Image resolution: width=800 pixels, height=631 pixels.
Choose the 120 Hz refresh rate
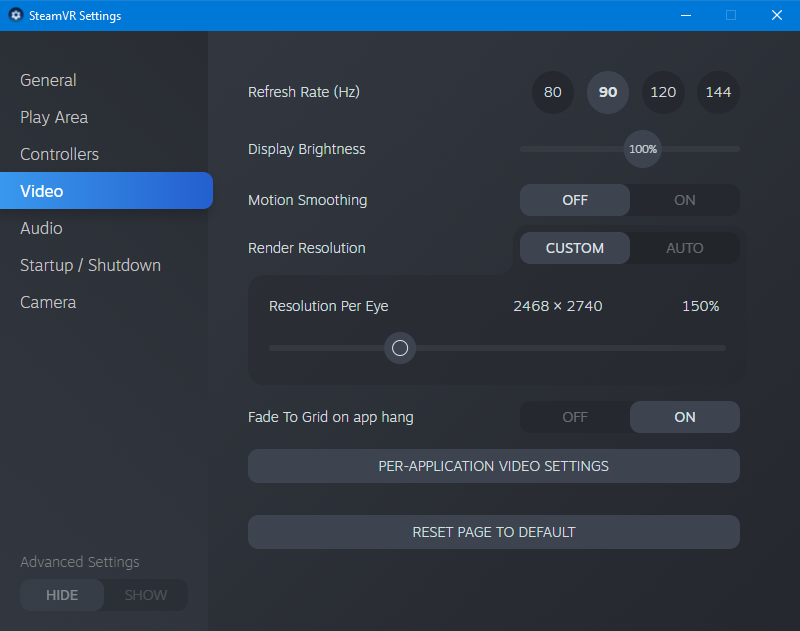(x=663, y=92)
